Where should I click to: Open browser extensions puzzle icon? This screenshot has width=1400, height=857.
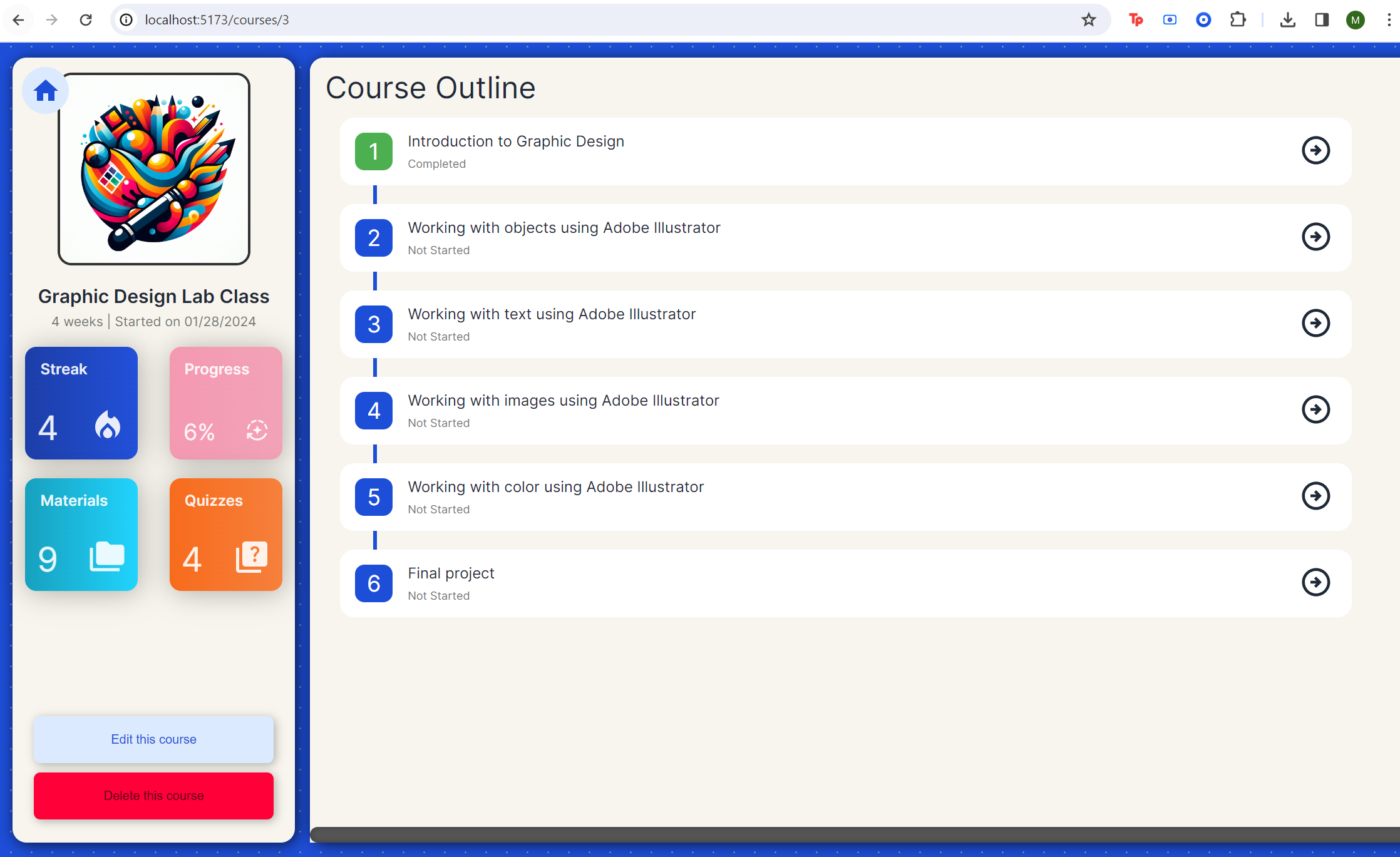pos(1237,20)
